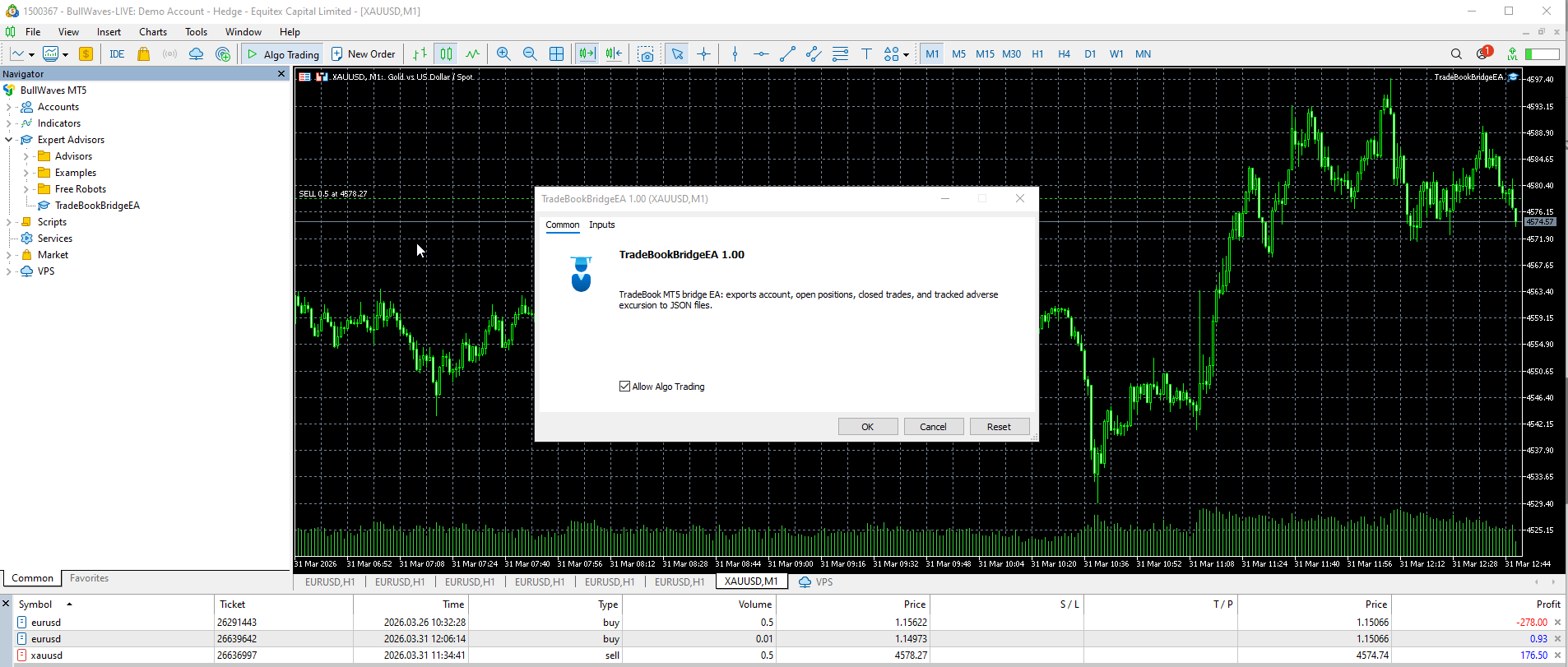
Task: Open the account notifications icon with badge
Action: (x=1483, y=53)
